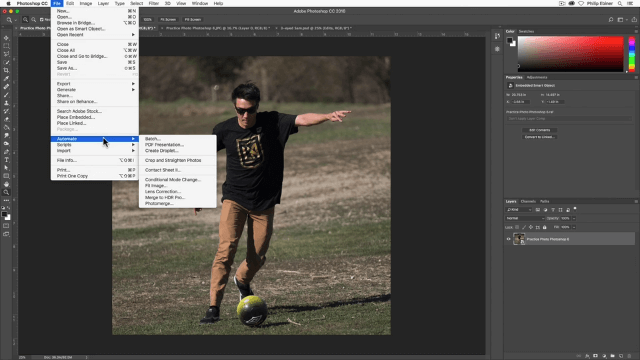The height and width of the screenshot is (360, 640).
Task: Select the Paint Bucket tool
Action: coord(6,128)
